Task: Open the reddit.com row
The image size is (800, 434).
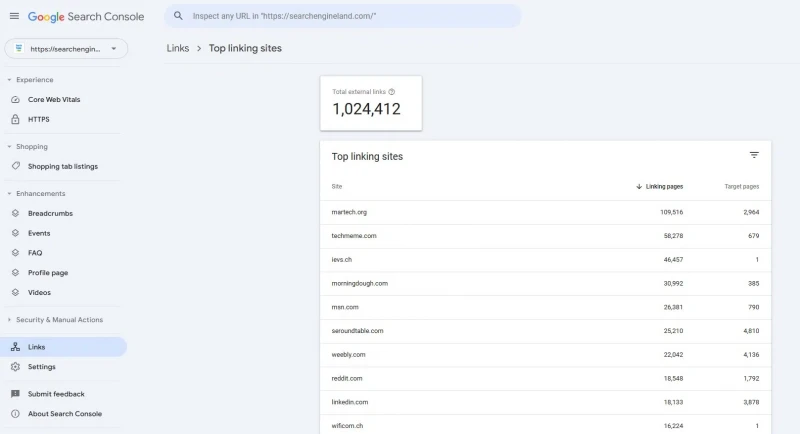Action: pyautogui.click(x=545, y=379)
